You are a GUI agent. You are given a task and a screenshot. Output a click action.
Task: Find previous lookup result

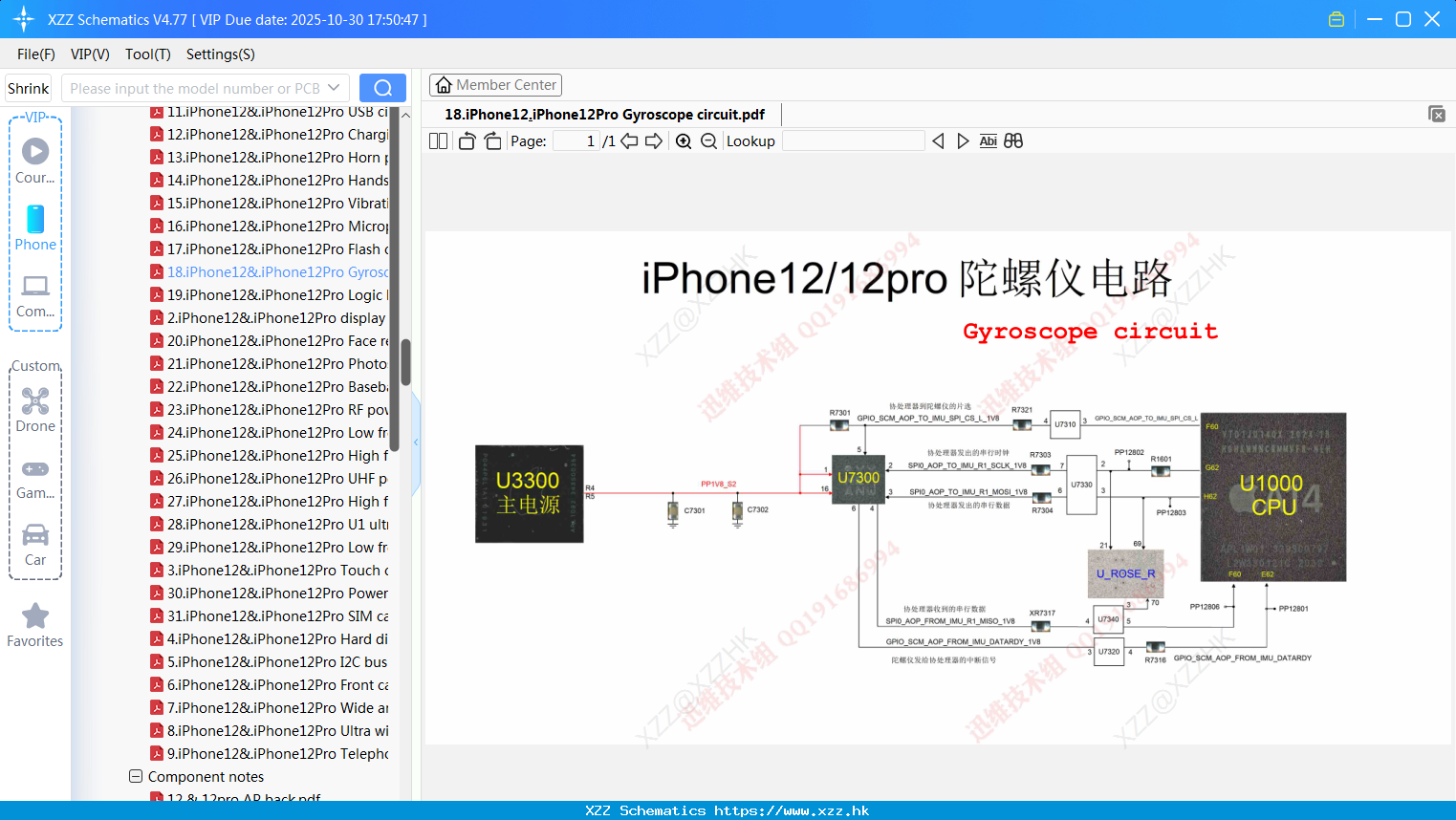click(938, 141)
